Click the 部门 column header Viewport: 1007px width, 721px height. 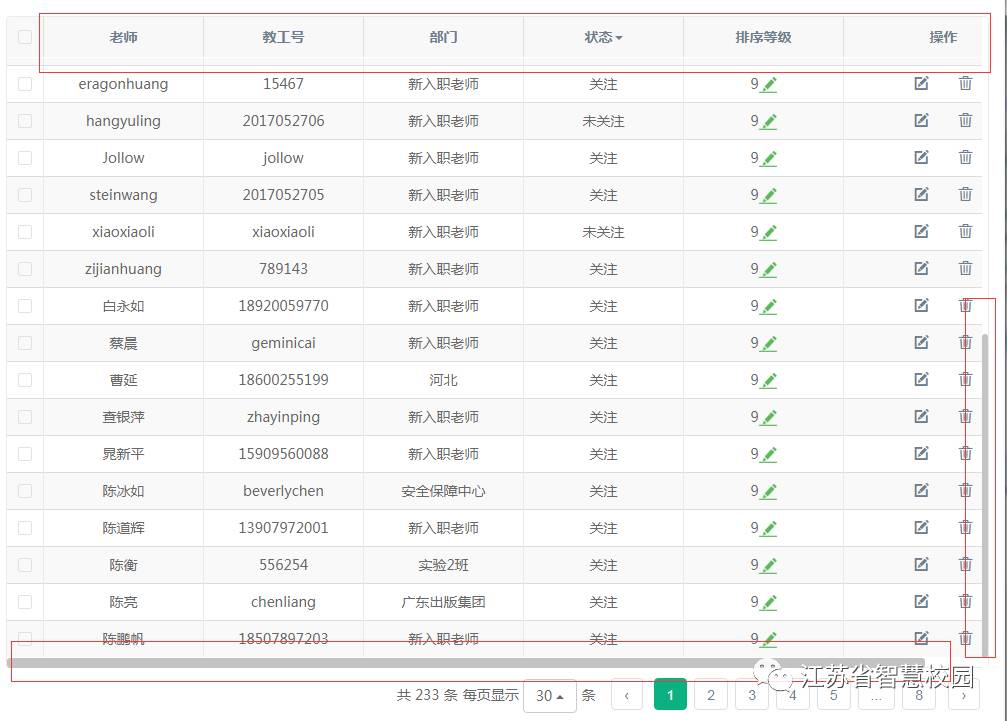click(x=443, y=37)
